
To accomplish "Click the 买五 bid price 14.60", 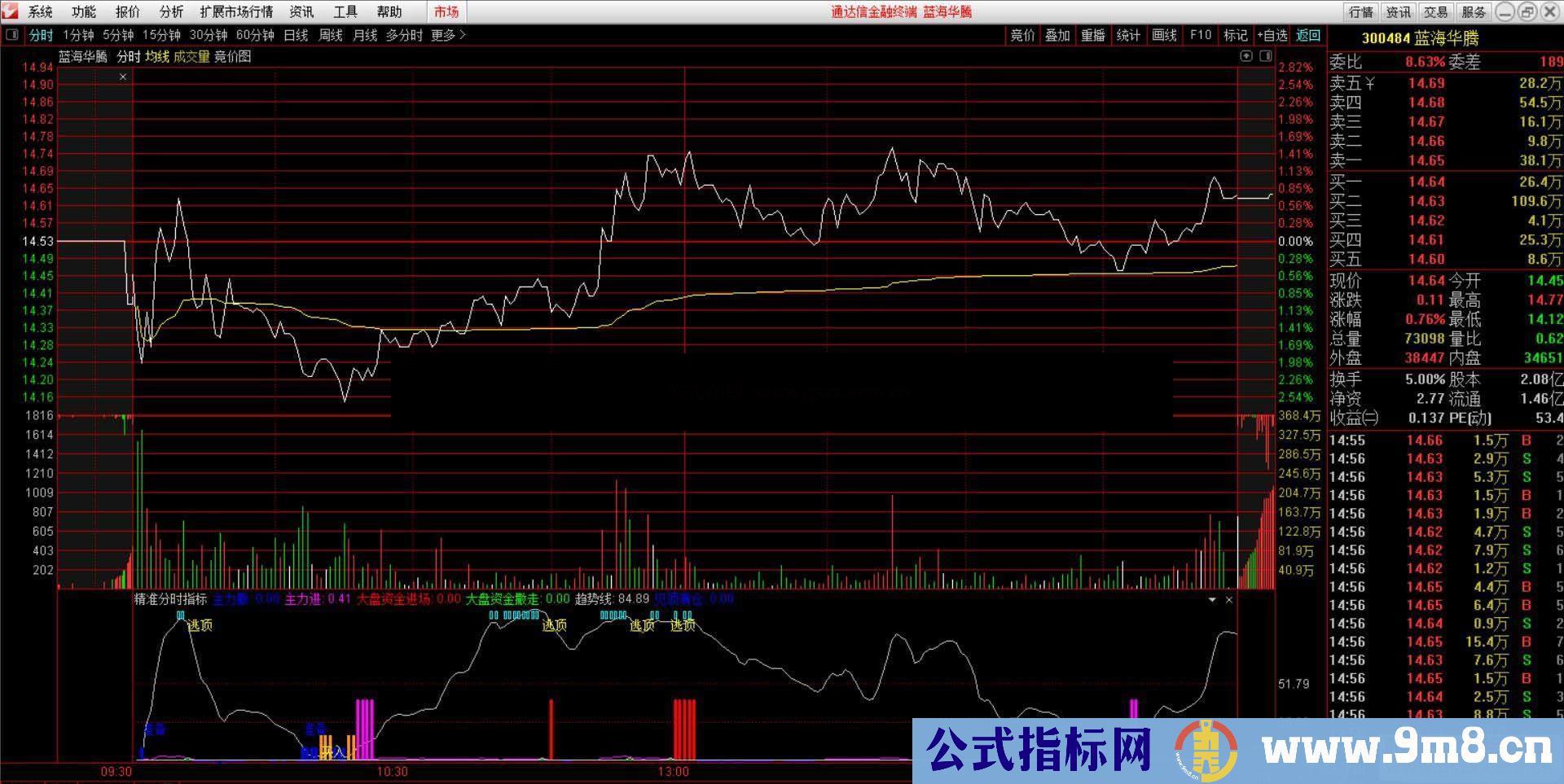I will [x=1426, y=259].
